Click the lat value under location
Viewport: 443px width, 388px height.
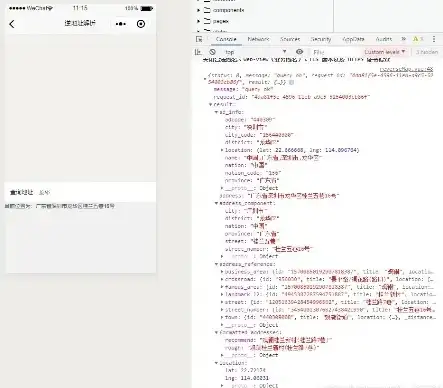coord(245,370)
